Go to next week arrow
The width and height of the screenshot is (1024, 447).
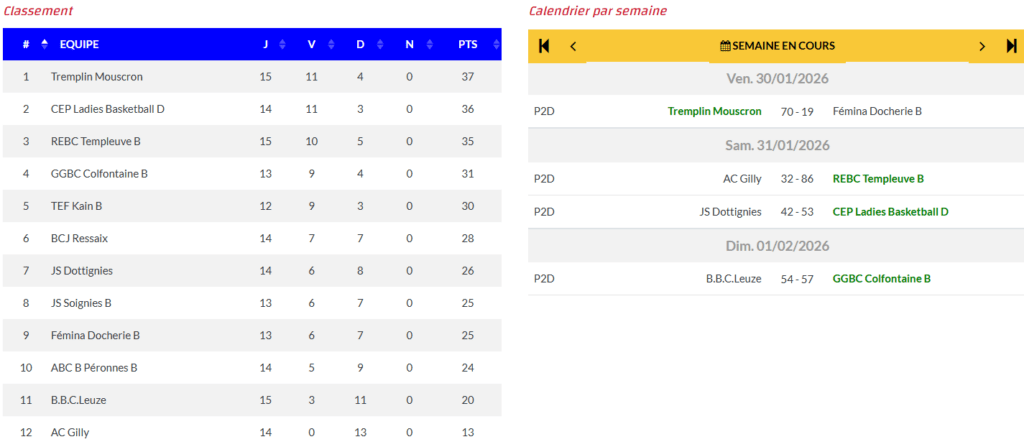point(982,46)
